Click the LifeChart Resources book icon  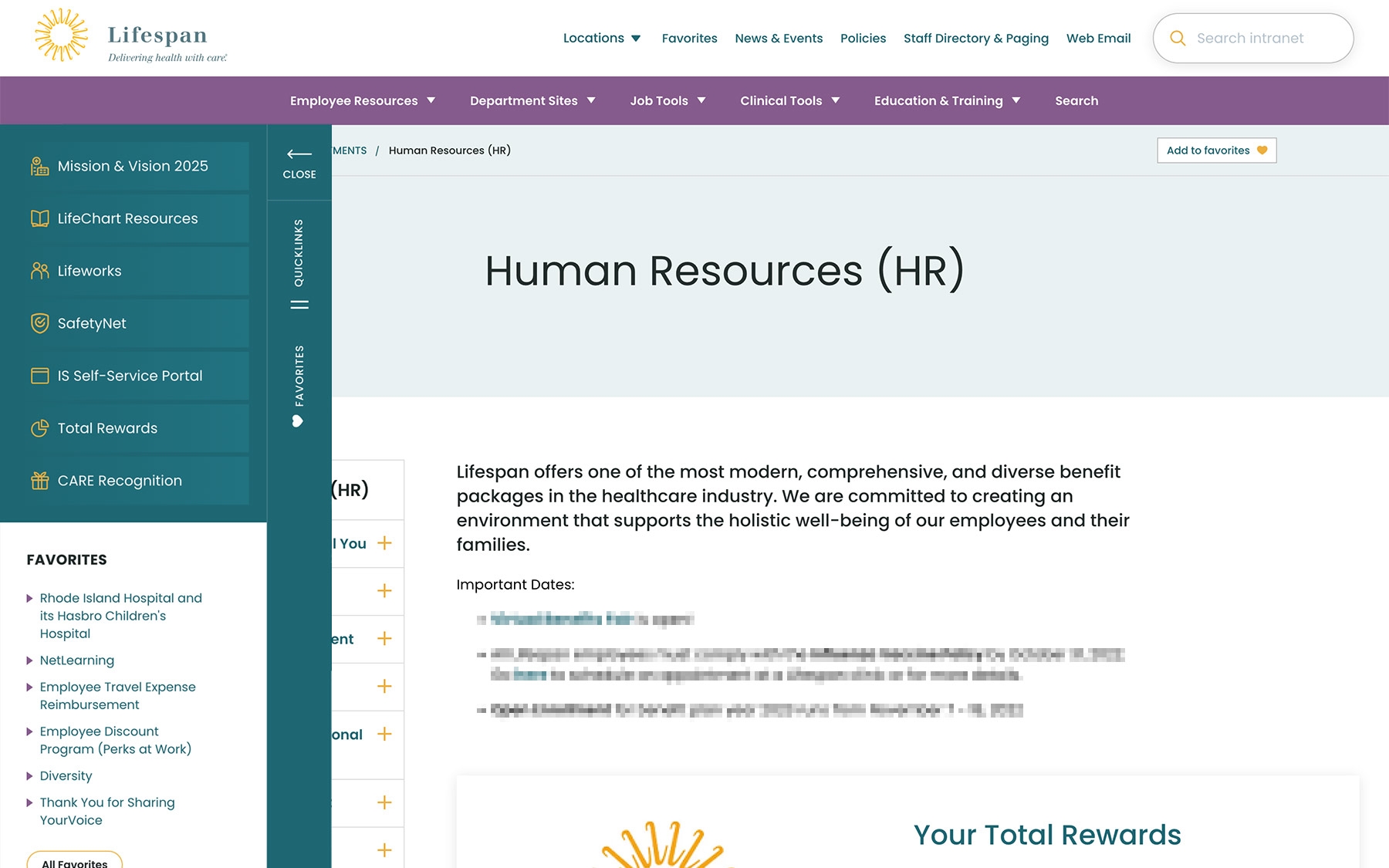[x=39, y=218]
